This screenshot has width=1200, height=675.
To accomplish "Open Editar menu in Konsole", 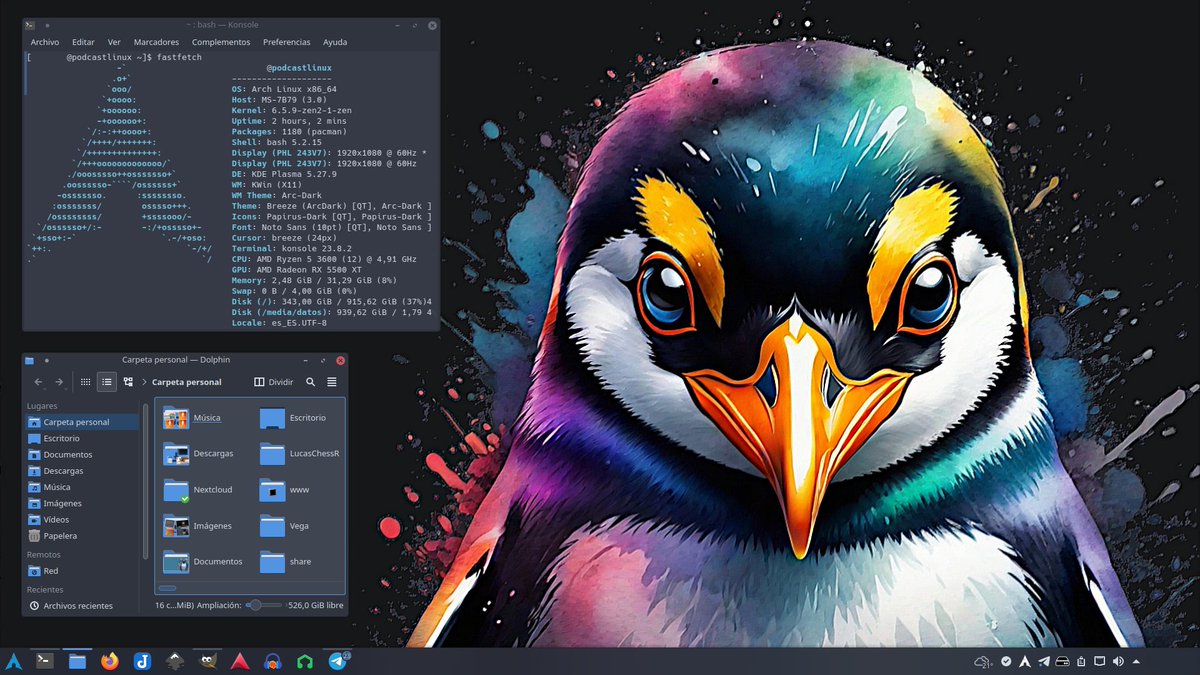I will tap(83, 42).
